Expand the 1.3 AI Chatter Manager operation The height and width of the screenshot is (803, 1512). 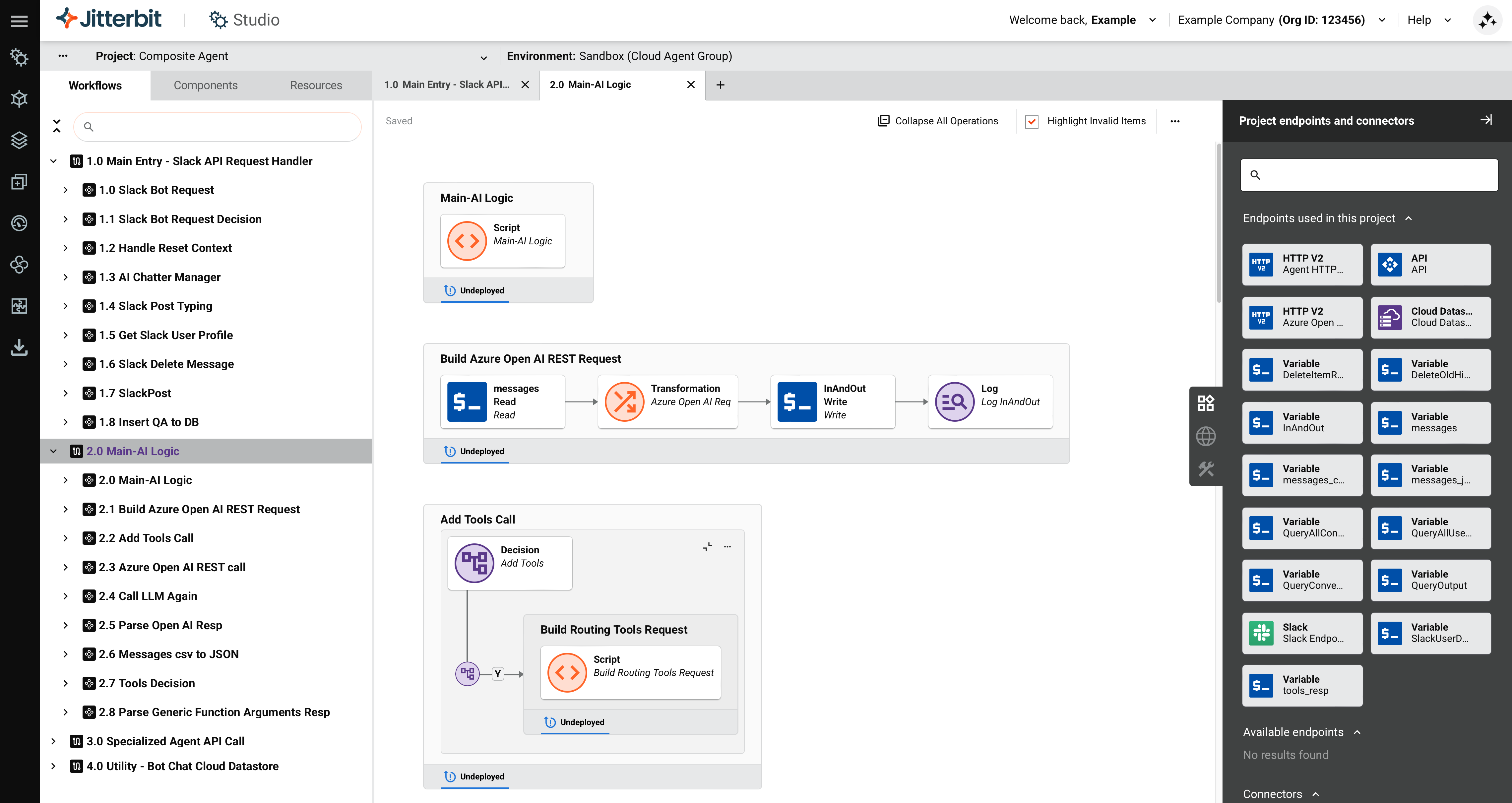[66, 277]
